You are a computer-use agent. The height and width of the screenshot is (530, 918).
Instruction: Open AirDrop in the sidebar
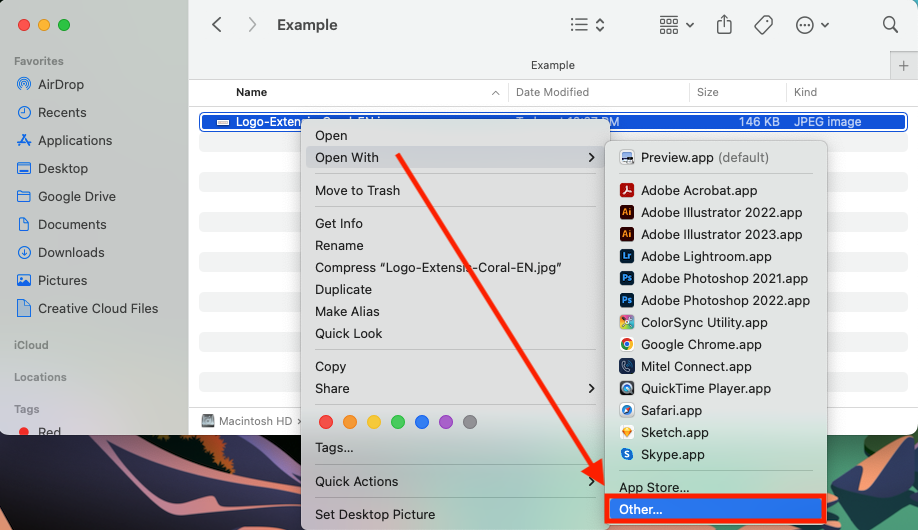point(61,84)
